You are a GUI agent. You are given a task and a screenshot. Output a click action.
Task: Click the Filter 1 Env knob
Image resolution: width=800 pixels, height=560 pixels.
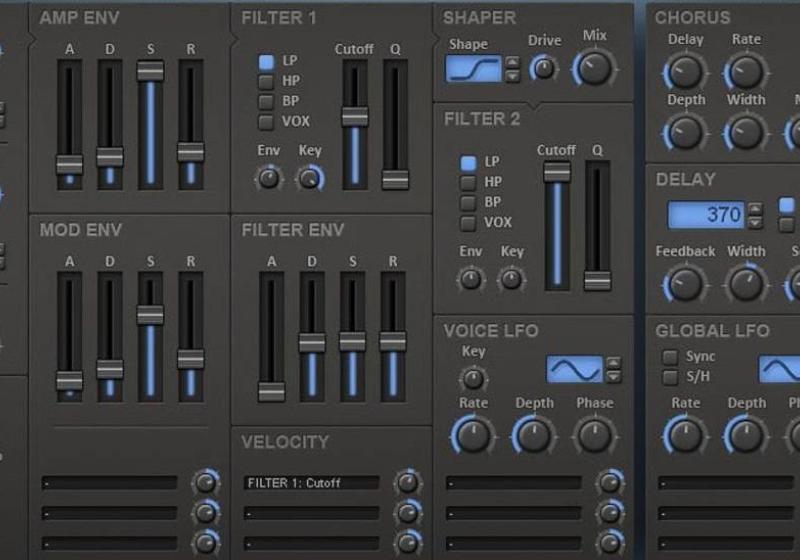[x=269, y=179]
